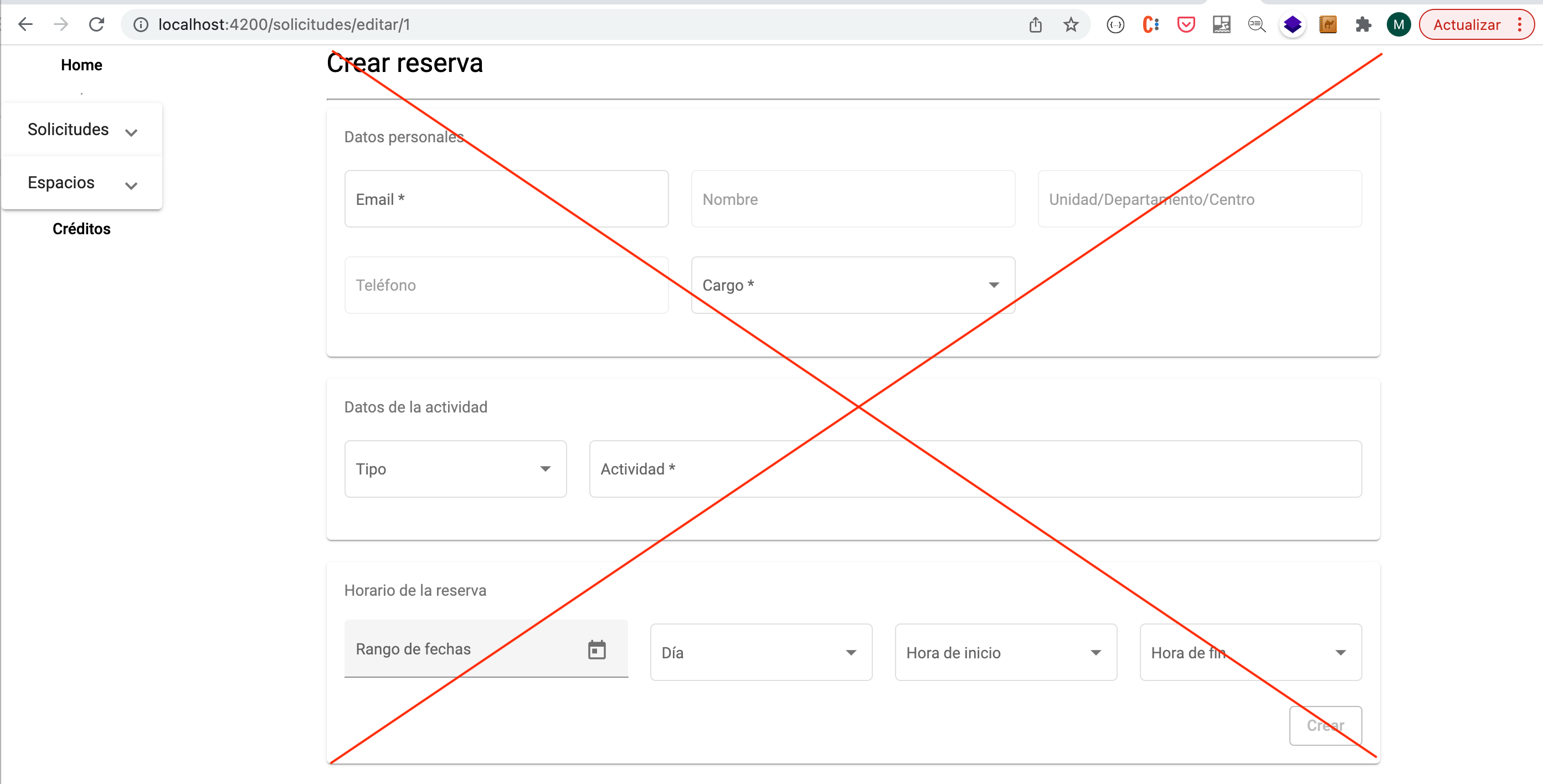
Task: Bookmark page with the star icon
Action: [x=1071, y=24]
